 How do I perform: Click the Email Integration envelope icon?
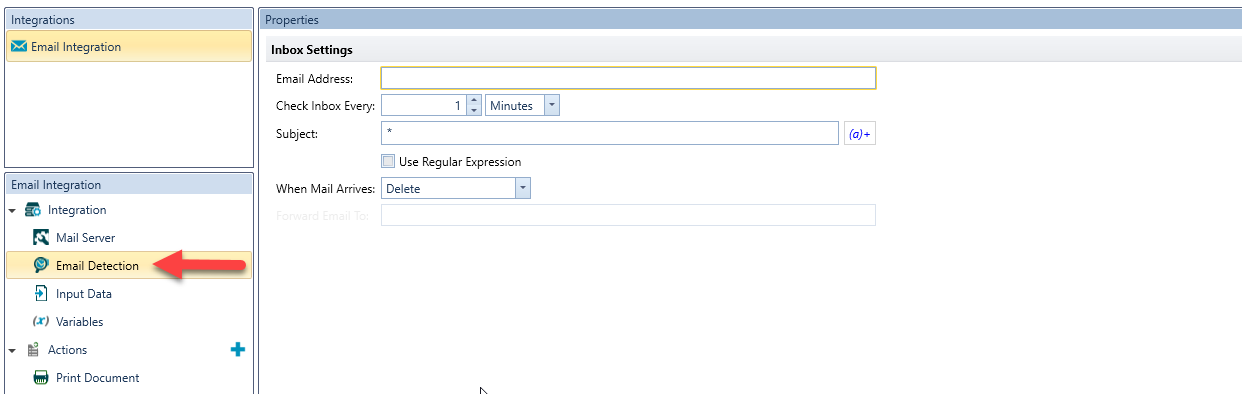coord(18,47)
